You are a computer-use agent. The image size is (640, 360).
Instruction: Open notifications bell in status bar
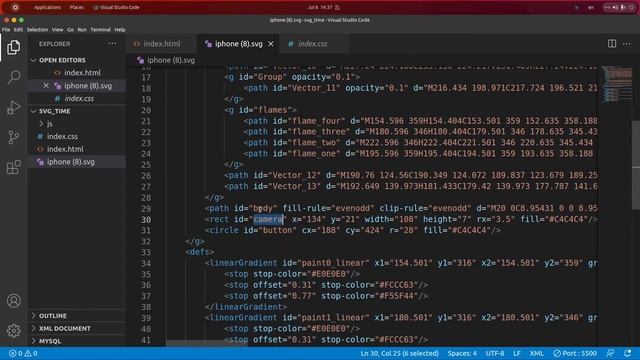pyautogui.click(x=627, y=353)
